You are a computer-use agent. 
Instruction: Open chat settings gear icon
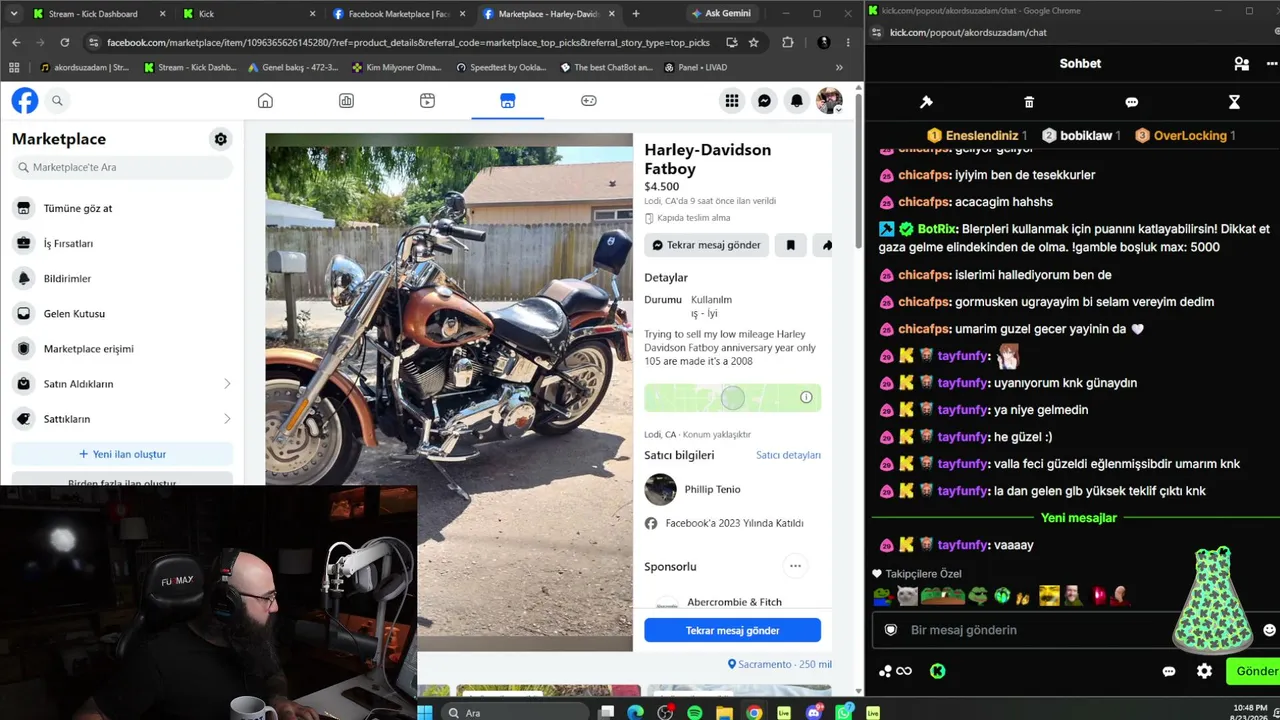[1204, 671]
